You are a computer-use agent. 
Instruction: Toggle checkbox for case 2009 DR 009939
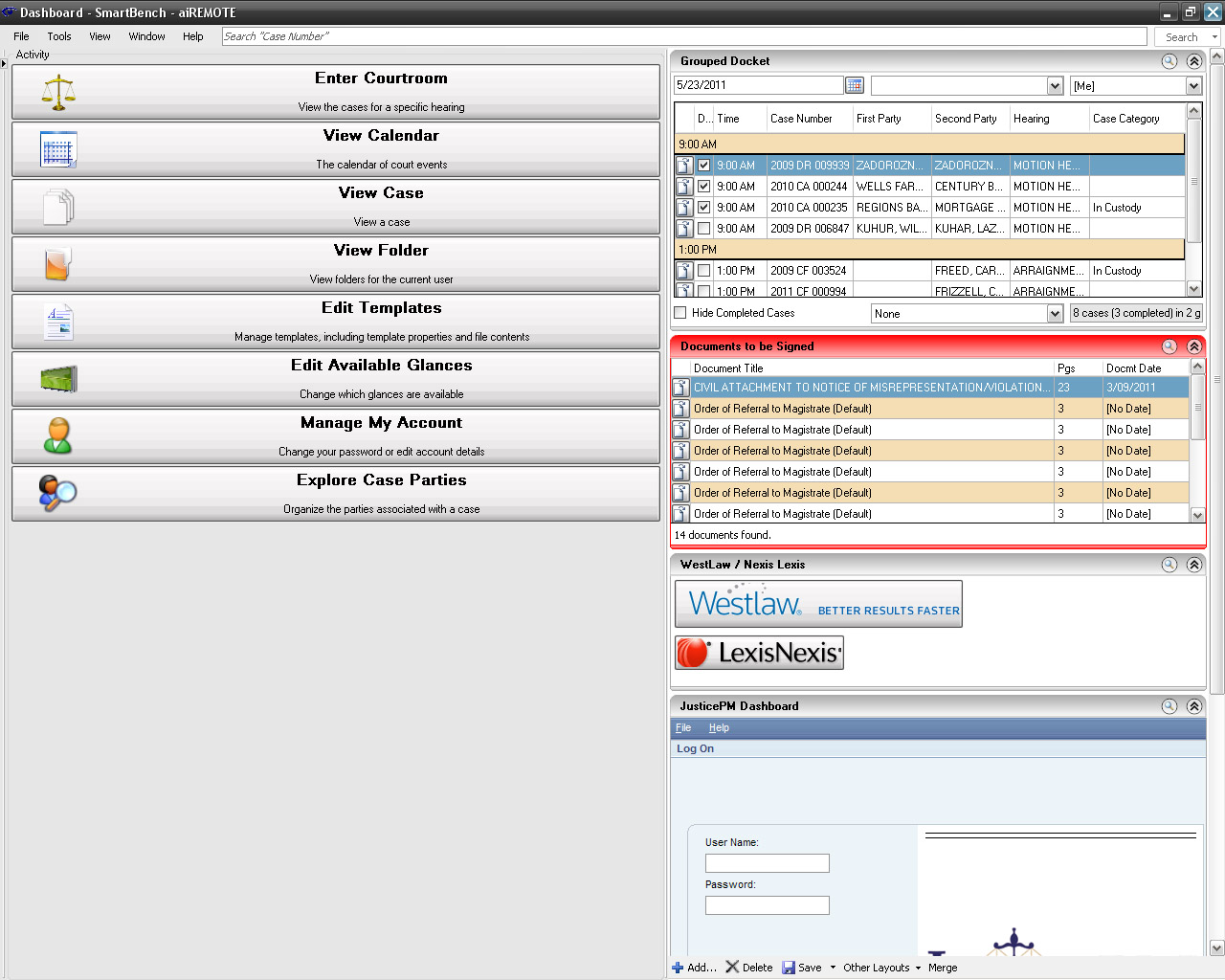click(x=704, y=166)
